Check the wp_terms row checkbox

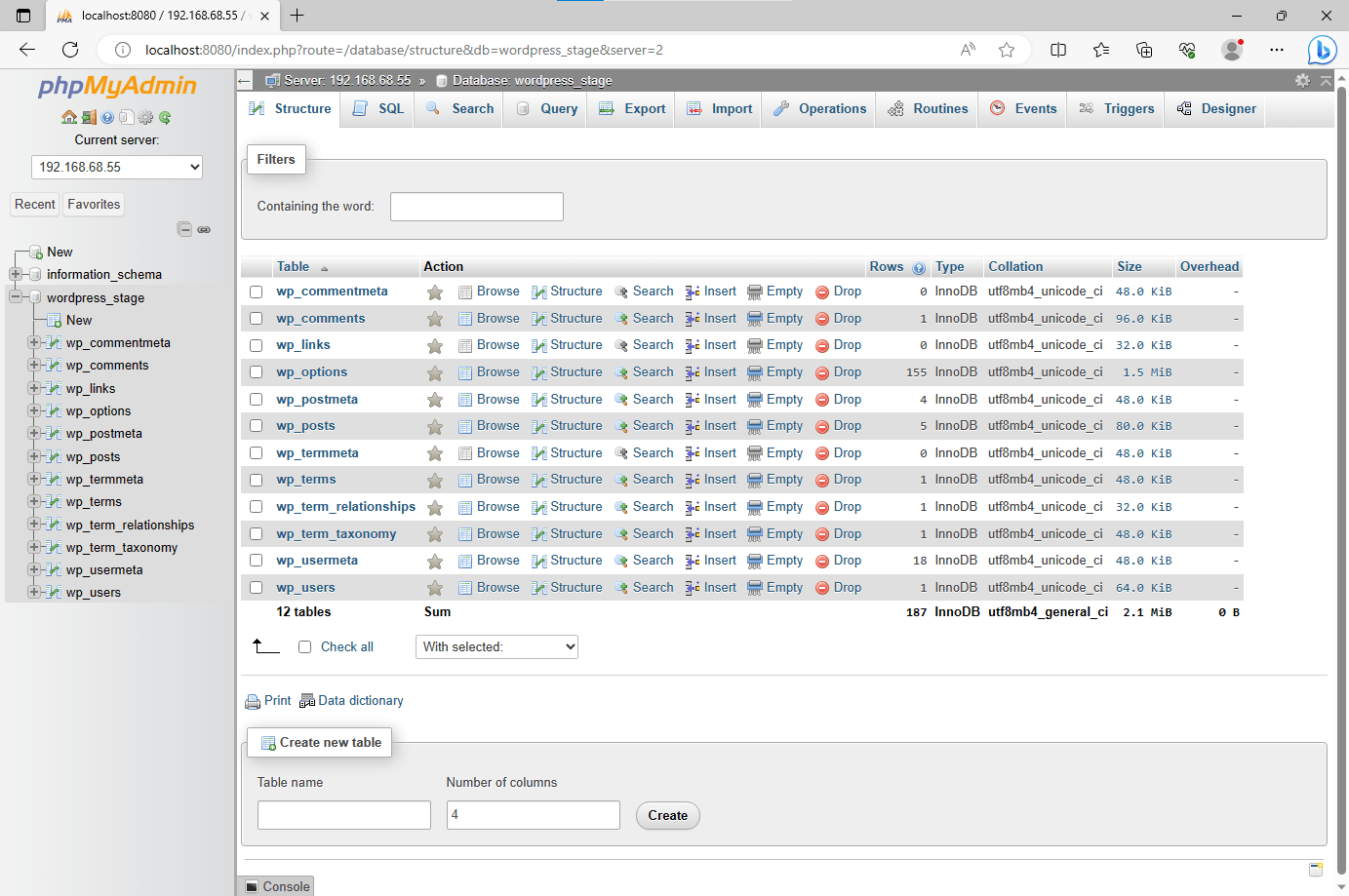[256, 480]
